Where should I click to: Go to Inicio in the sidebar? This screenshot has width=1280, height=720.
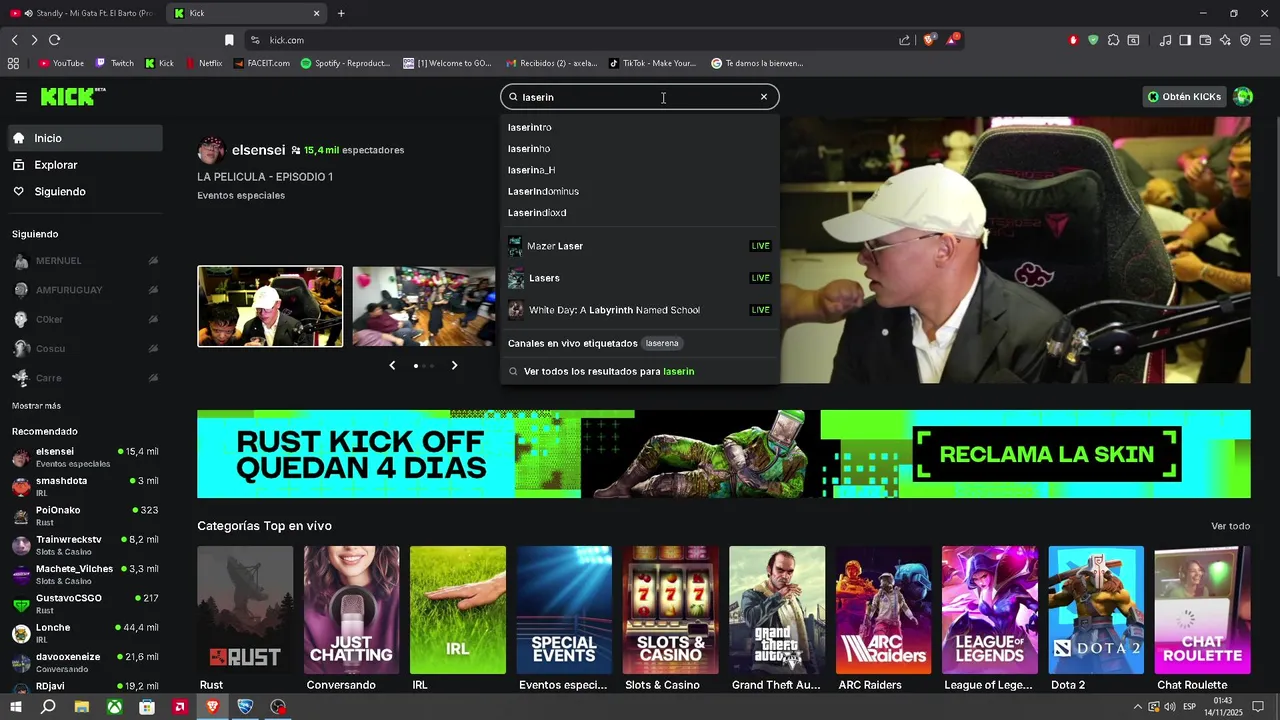(85, 138)
